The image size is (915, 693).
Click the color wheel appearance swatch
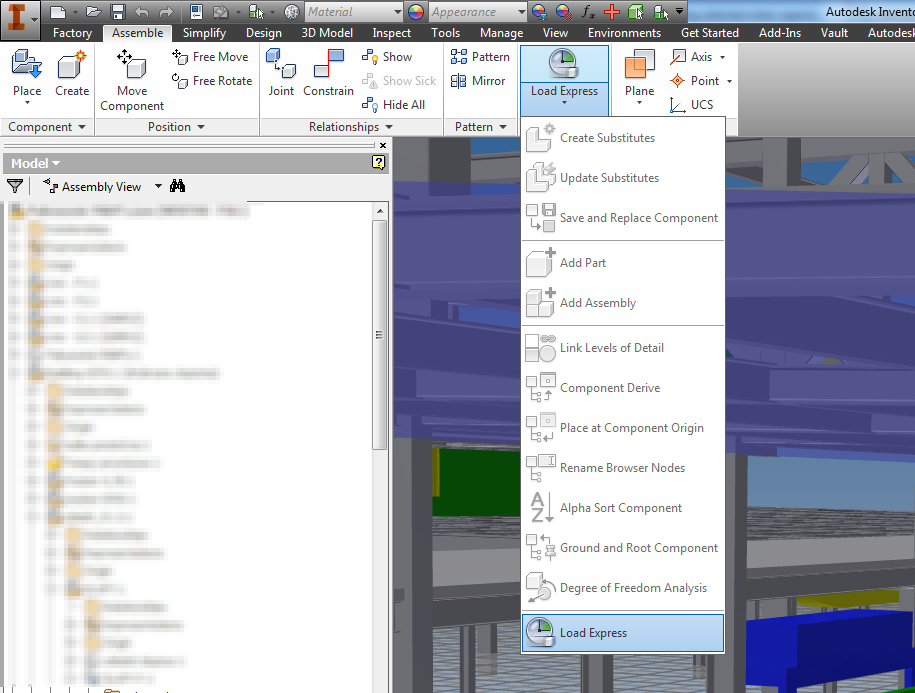point(414,13)
